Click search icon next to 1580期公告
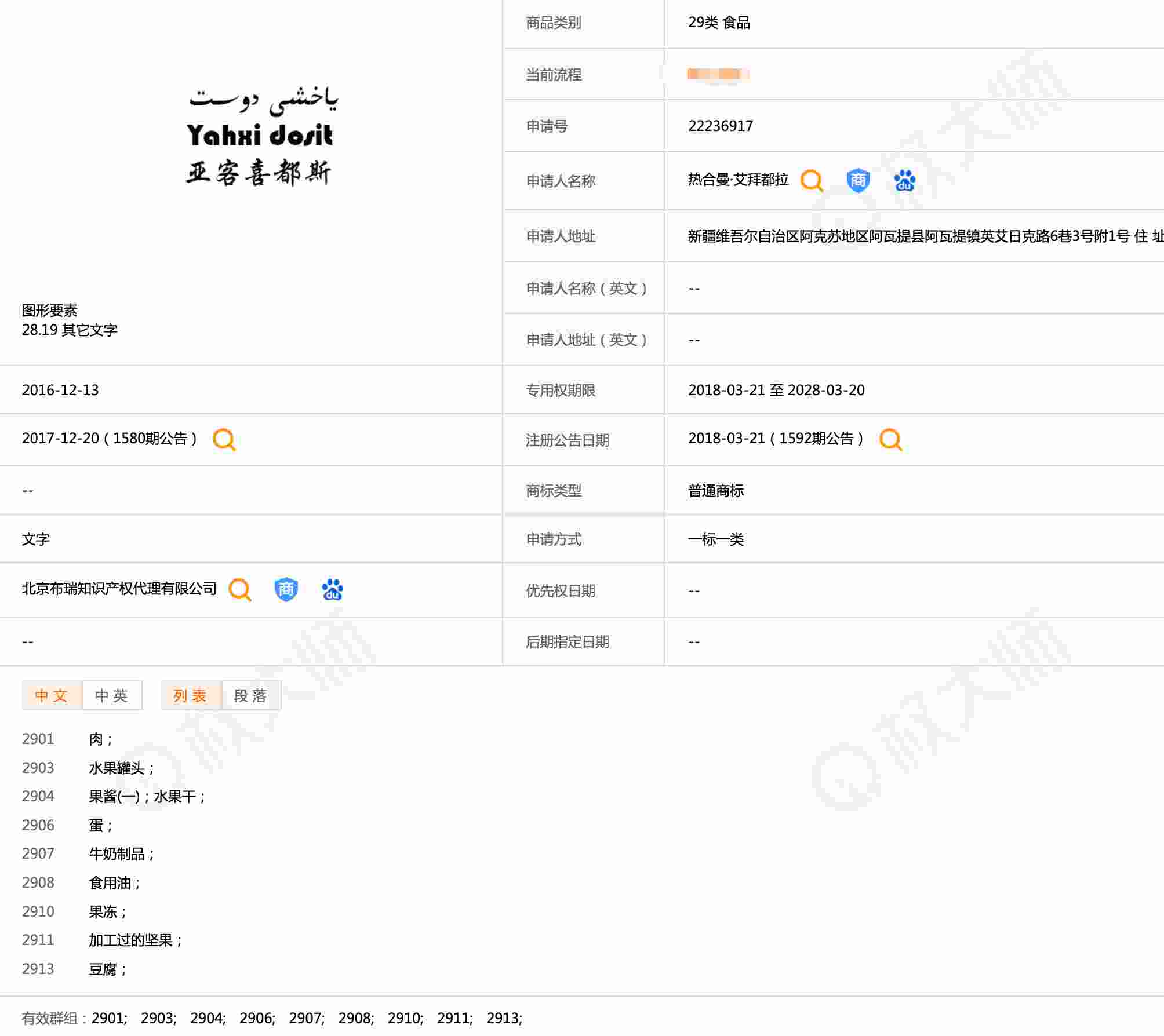The image size is (1164, 1036). coord(224,440)
